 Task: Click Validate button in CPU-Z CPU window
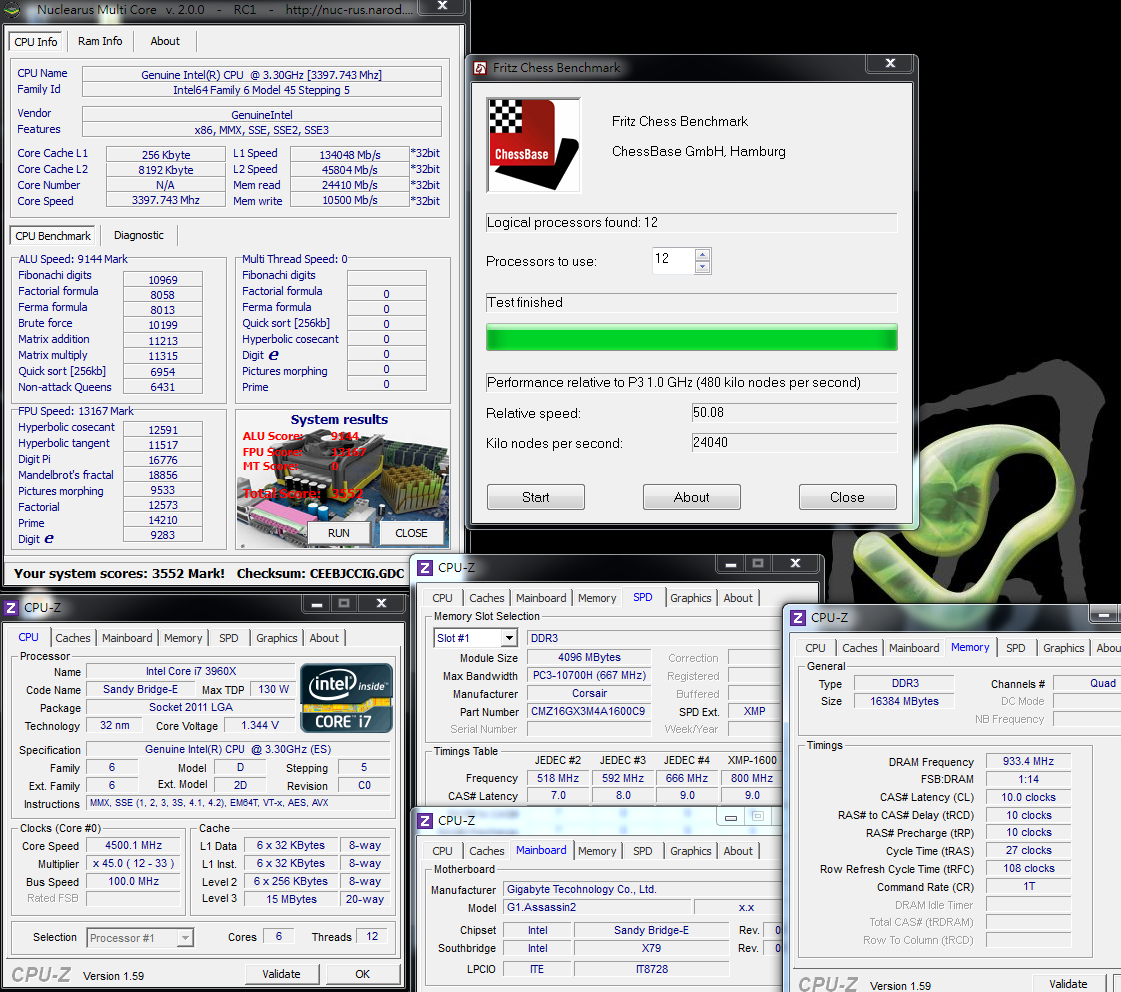[x=281, y=974]
